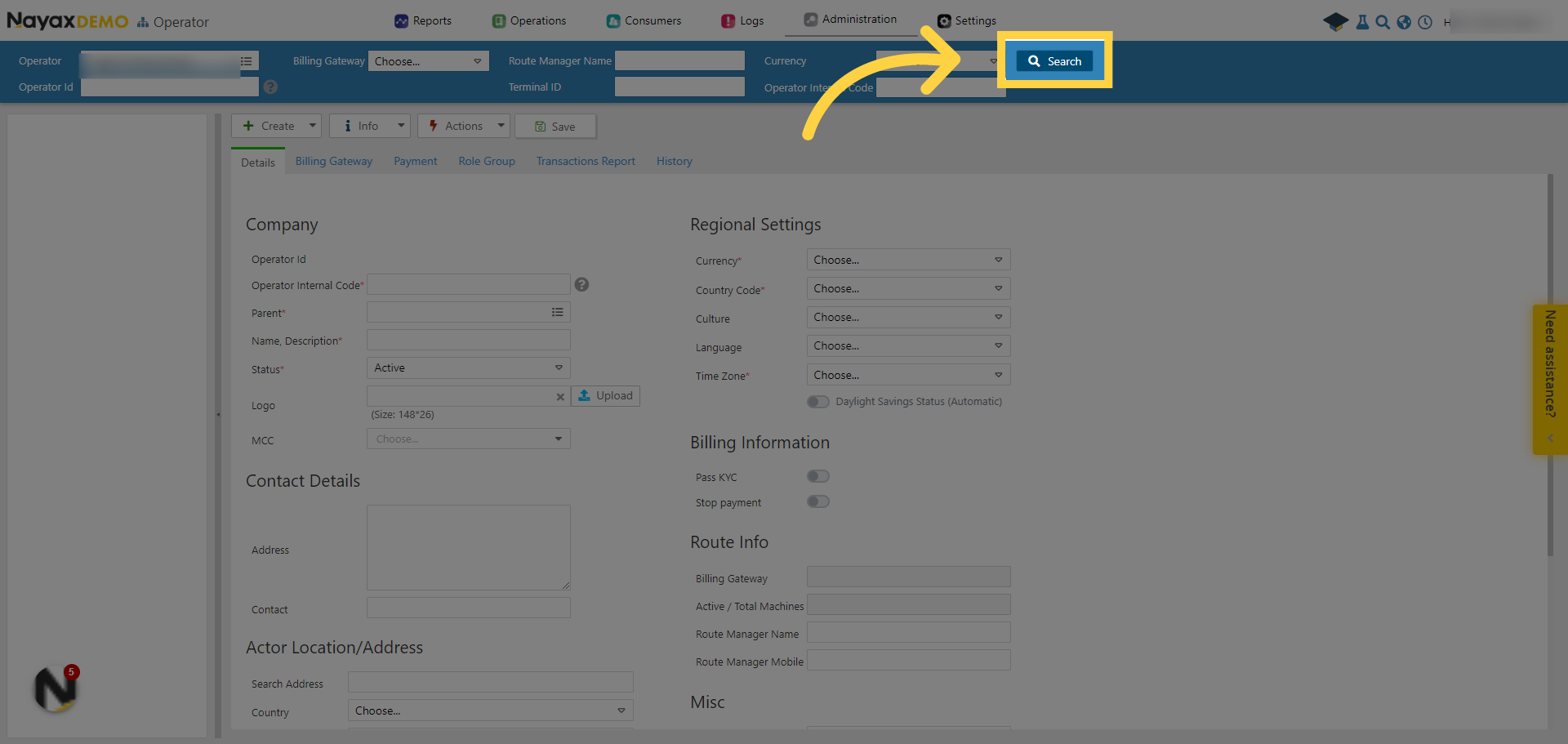Open the Settings menu
Screen dimensions: 1568x744
coord(967,20)
